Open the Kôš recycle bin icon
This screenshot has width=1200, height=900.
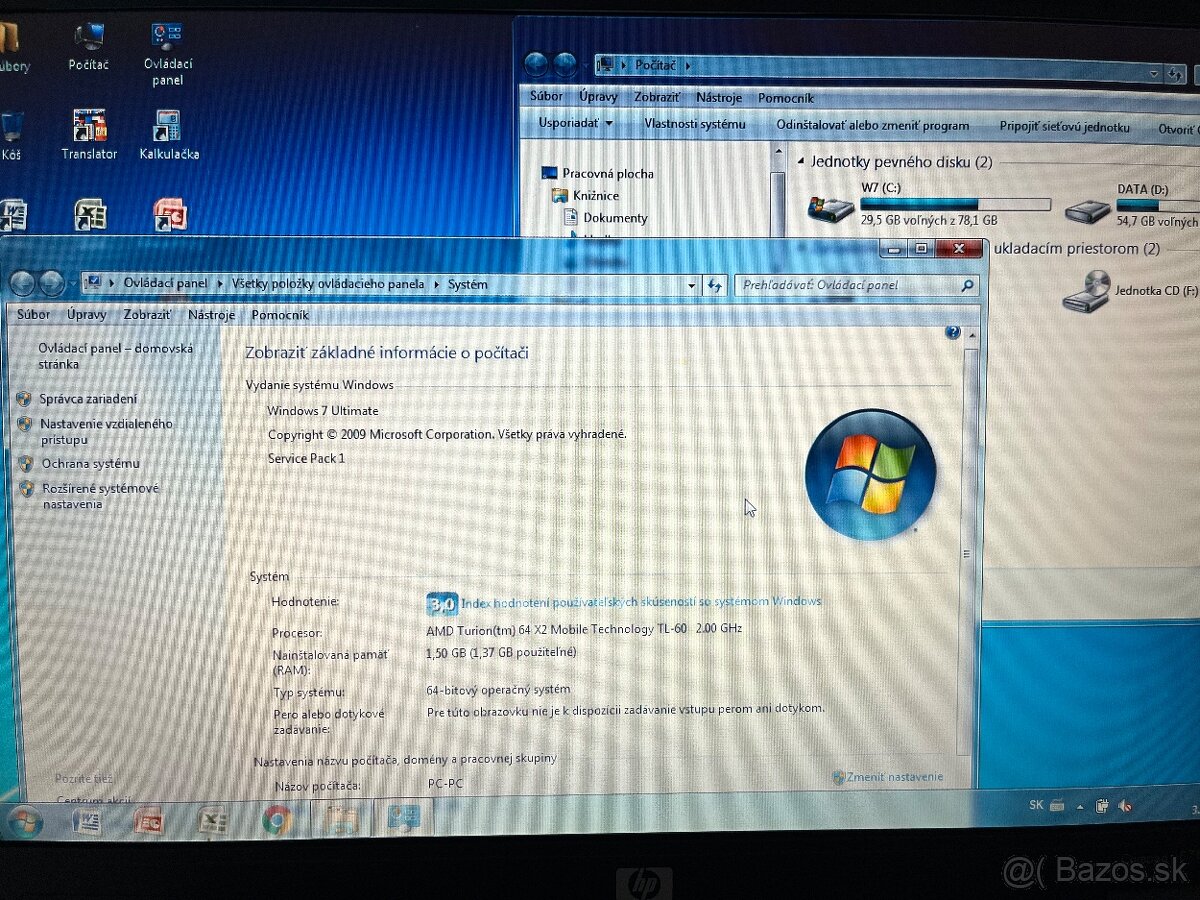tap(11, 135)
